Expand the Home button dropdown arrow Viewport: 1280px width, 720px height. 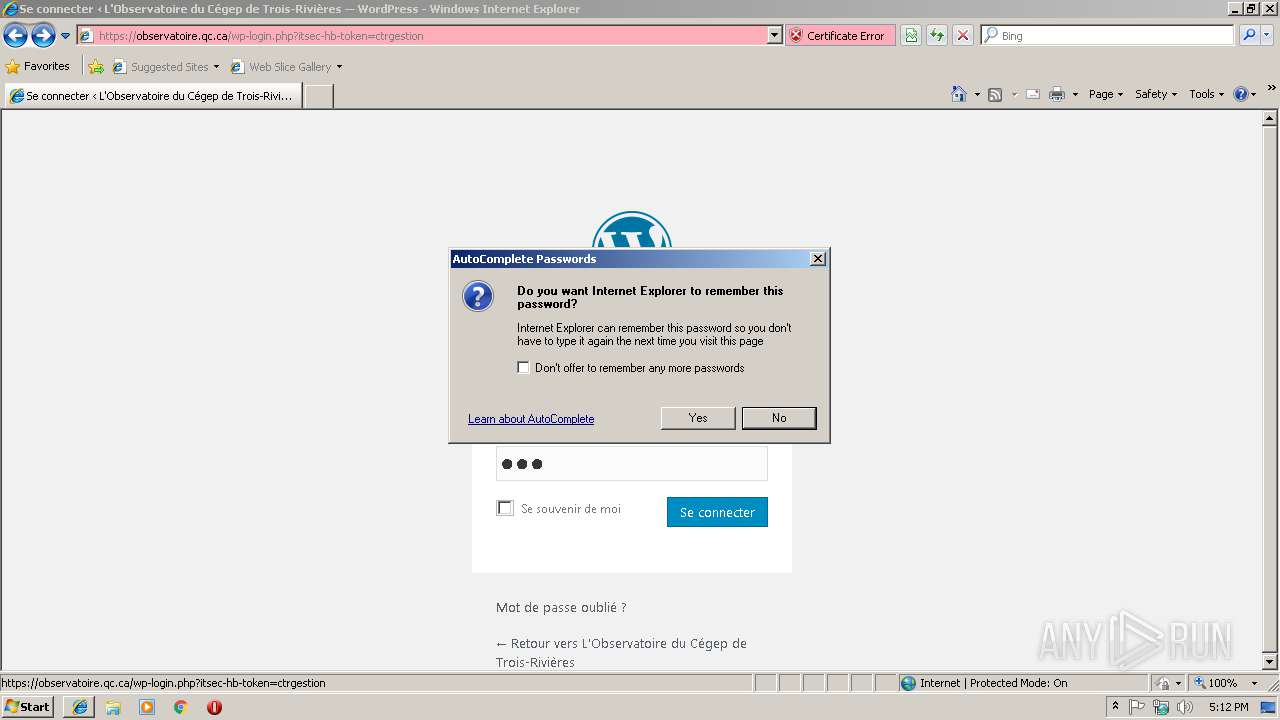point(976,94)
